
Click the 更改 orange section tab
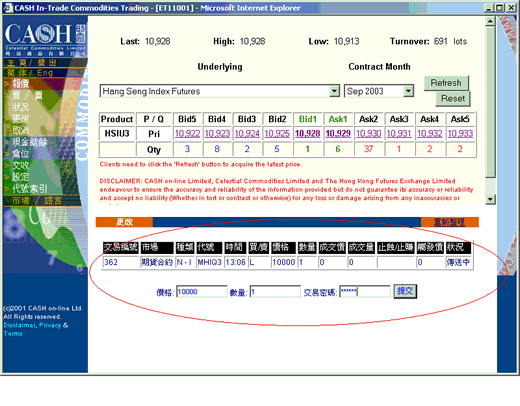coord(124,222)
